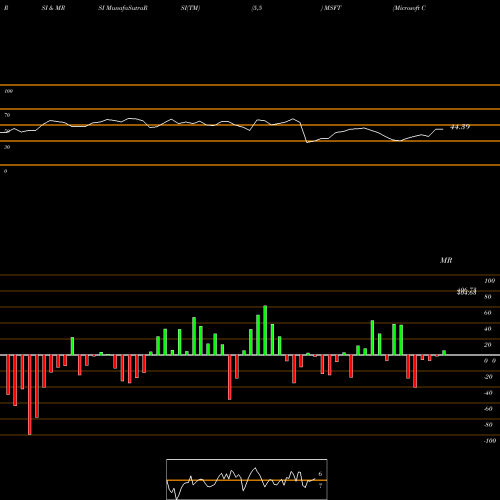Select the lowest red bar reaching -100
Screen dimensions: 500x500
tap(30, 395)
